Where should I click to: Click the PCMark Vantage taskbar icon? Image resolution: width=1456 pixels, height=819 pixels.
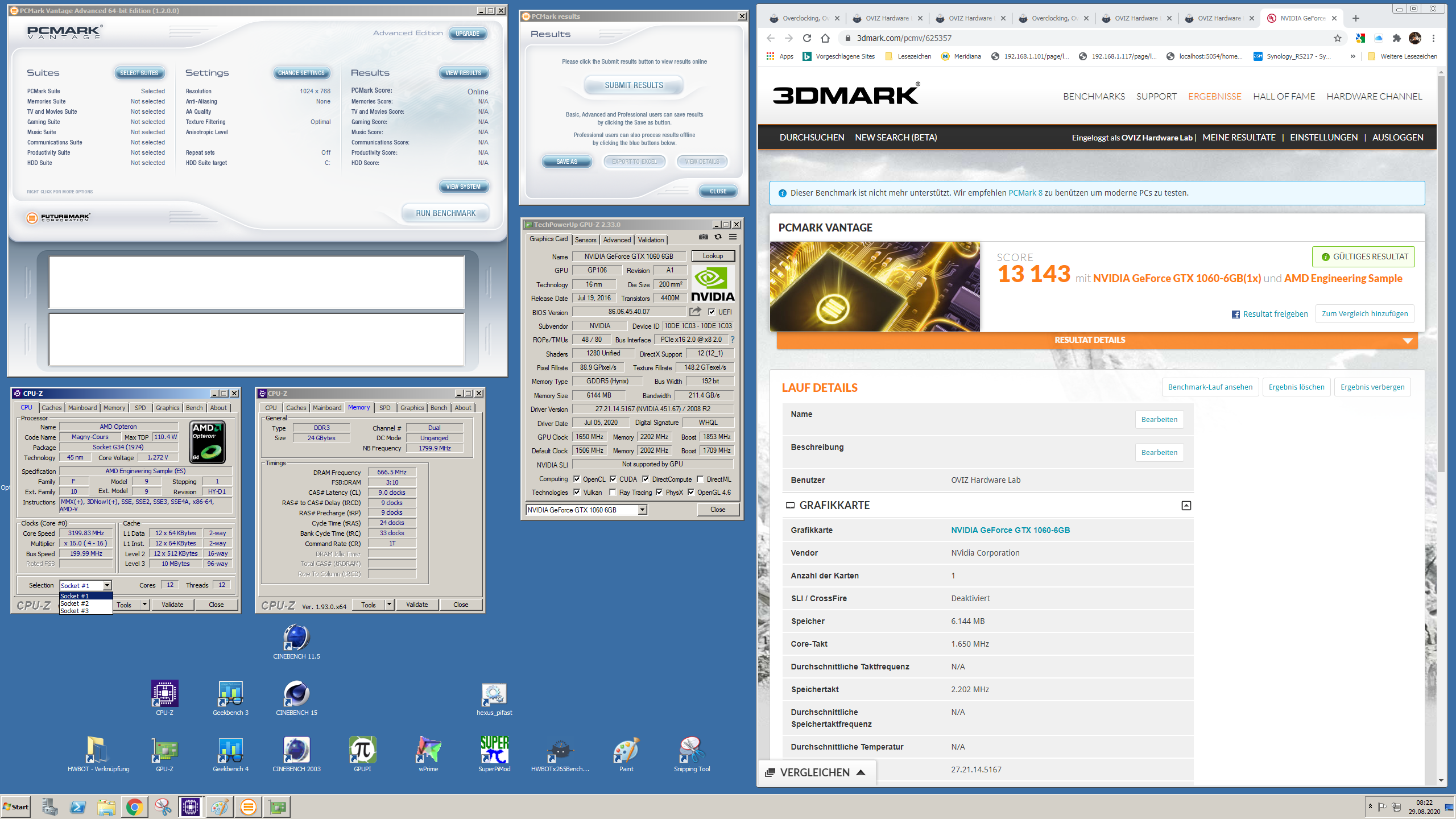tap(249, 806)
